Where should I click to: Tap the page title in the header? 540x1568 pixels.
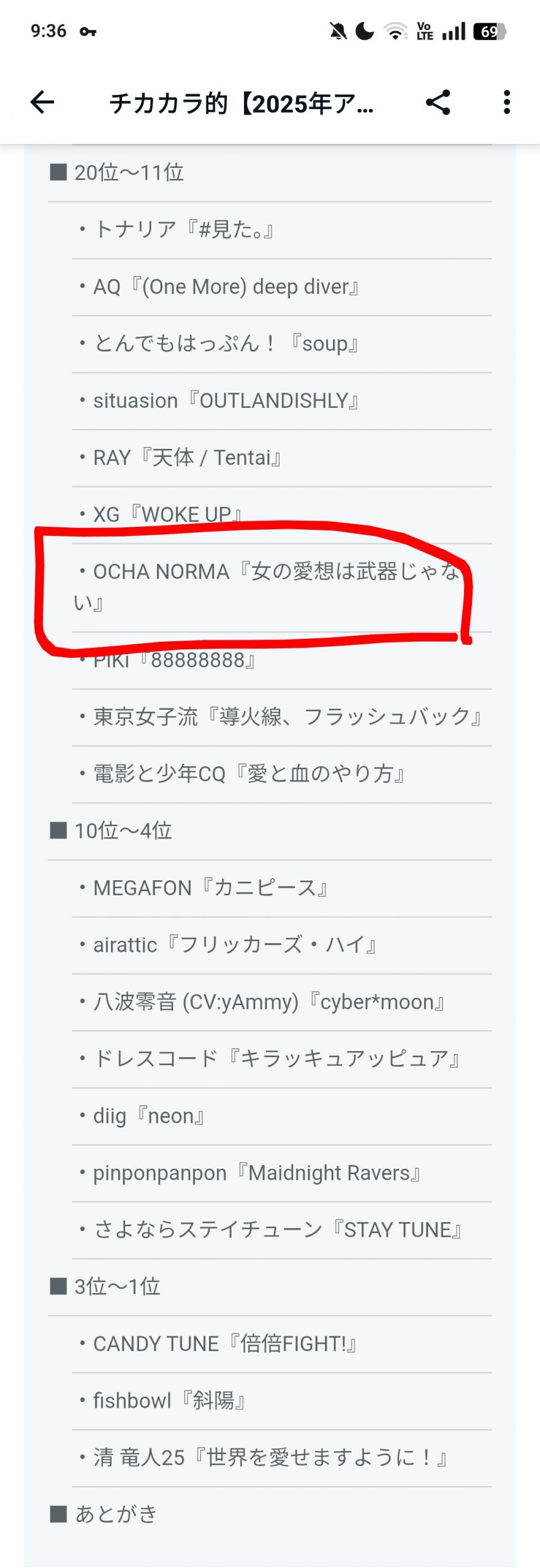pos(241,104)
